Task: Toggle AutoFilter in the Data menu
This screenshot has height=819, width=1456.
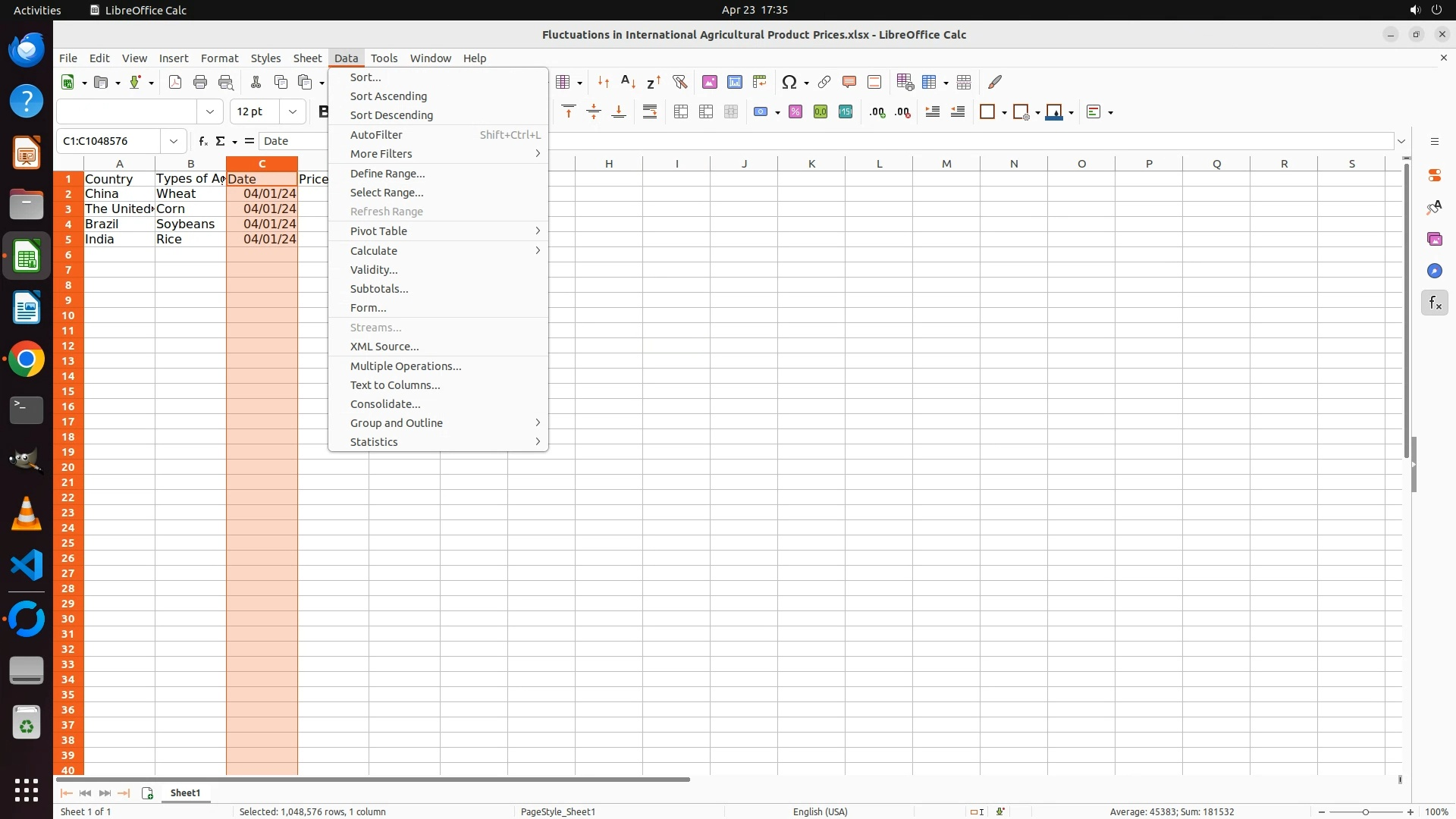Action: (x=376, y=135)
